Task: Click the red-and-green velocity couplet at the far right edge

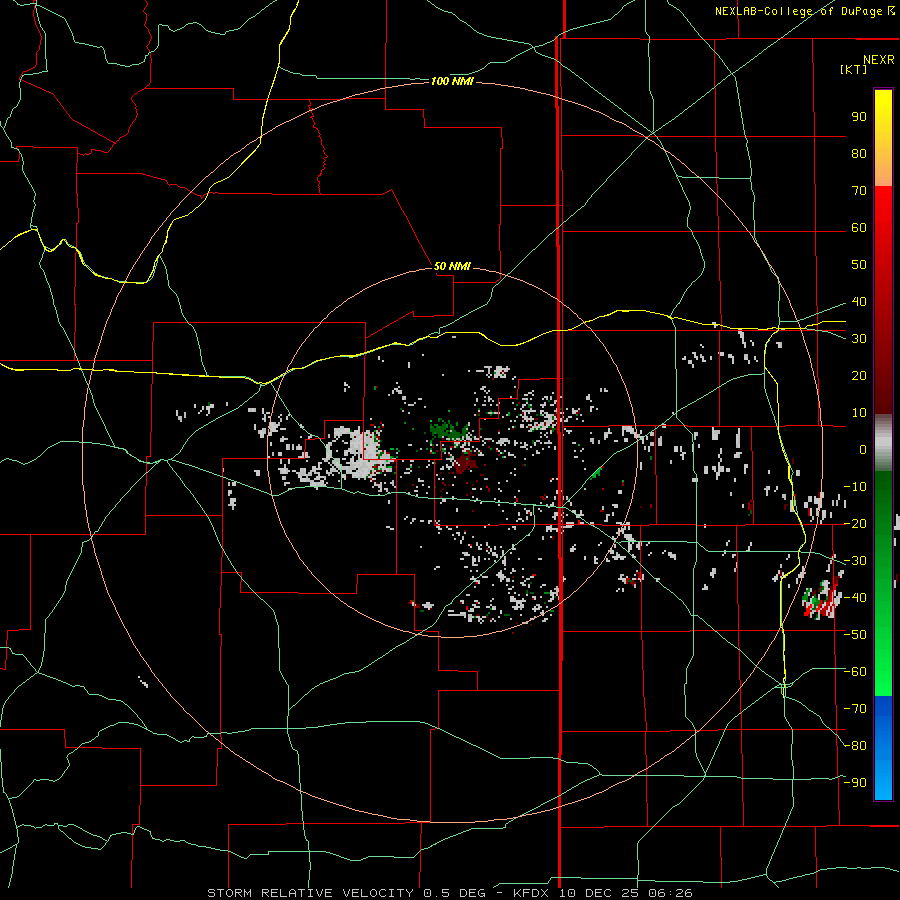Action: (x=821, y=600)
